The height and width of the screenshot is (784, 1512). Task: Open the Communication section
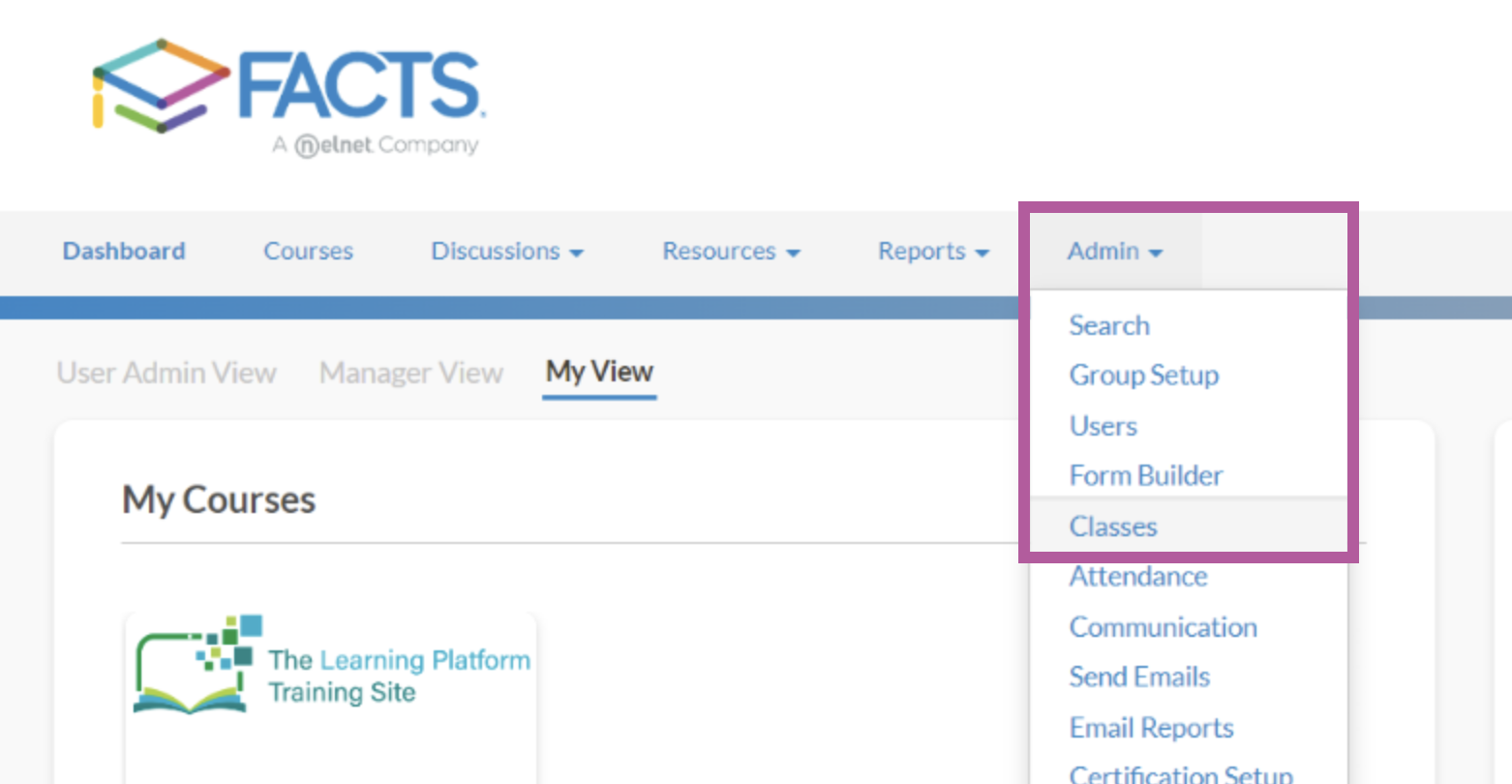(x=1163, y=626)
